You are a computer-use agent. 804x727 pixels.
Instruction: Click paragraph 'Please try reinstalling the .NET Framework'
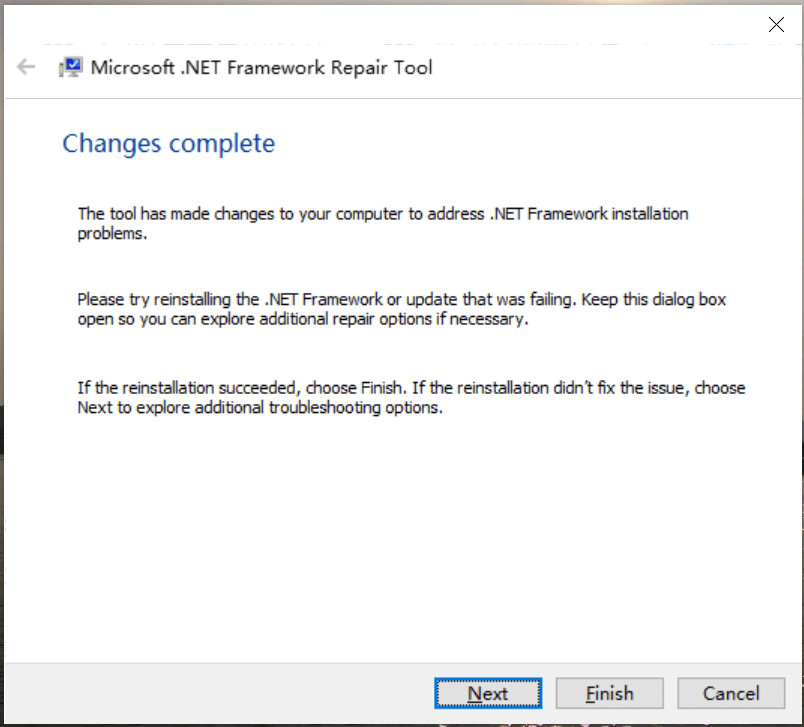[x=401, y=309]
